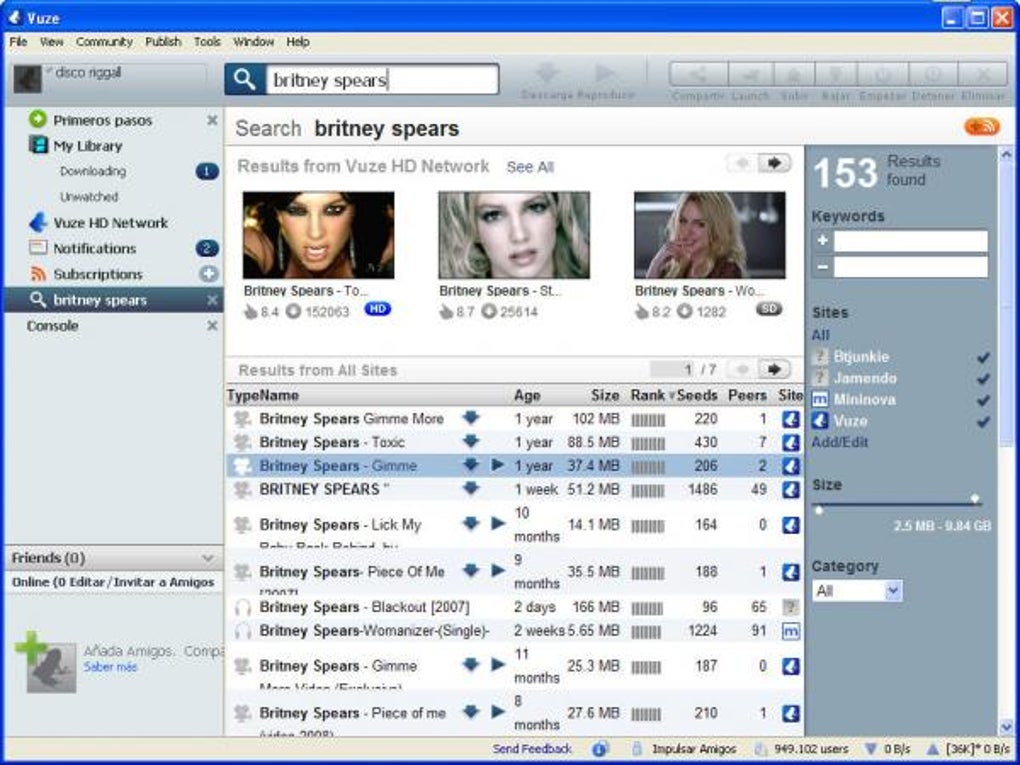Toggle the Jamendo site checkmark
This screenshot has height=765, width=1020.
983,379
